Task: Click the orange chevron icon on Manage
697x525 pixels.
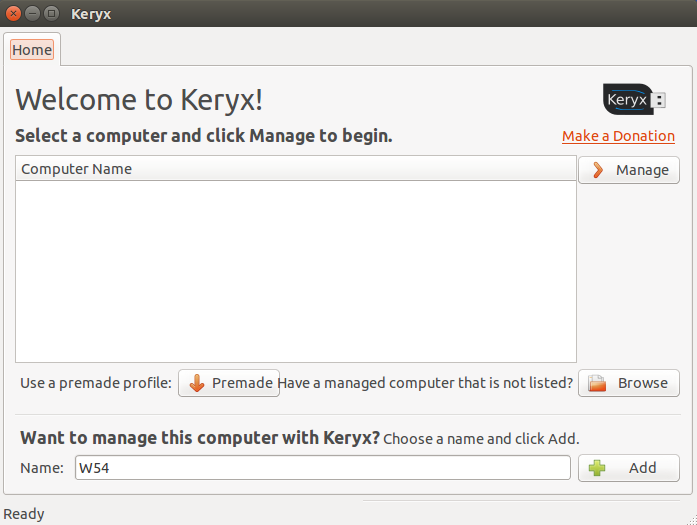Action: (x=598, y=170)
